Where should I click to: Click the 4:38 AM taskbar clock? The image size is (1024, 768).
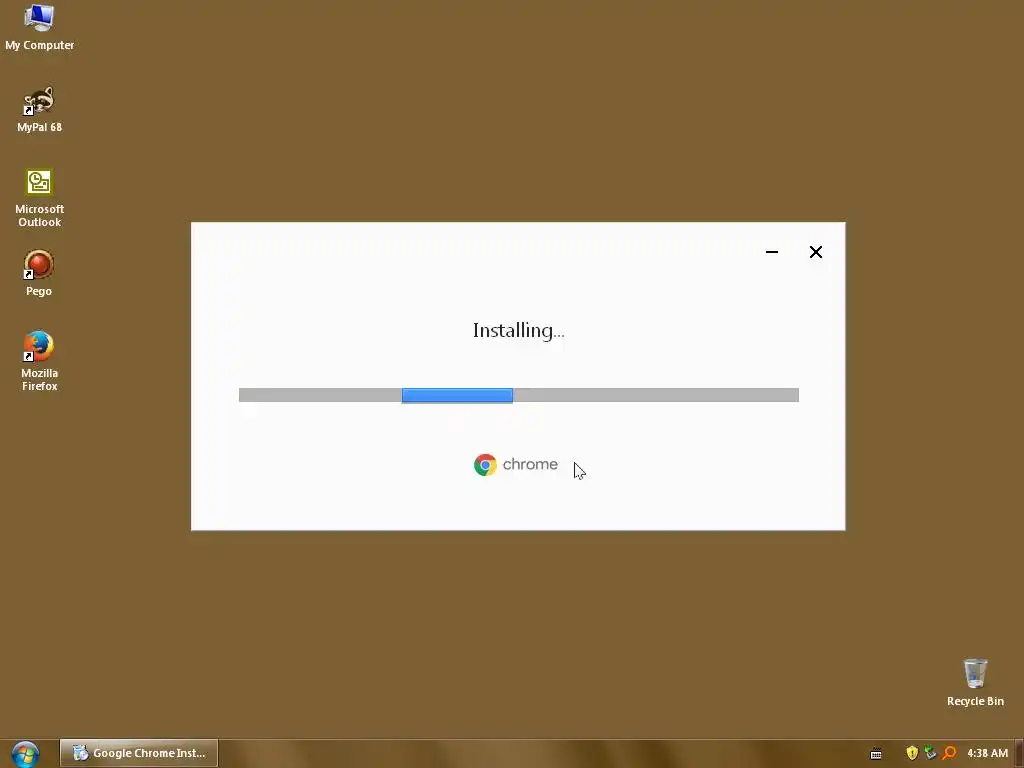[987, 753]
